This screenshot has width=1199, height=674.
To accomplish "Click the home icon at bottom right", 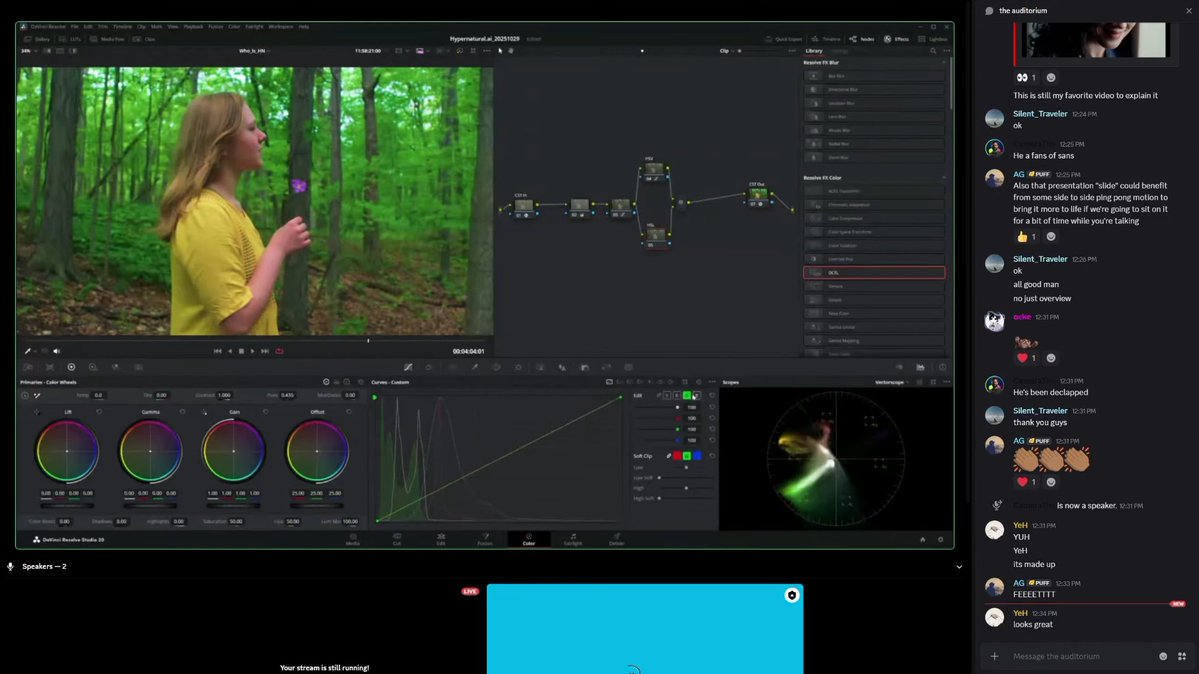I will tap(922, 539).
